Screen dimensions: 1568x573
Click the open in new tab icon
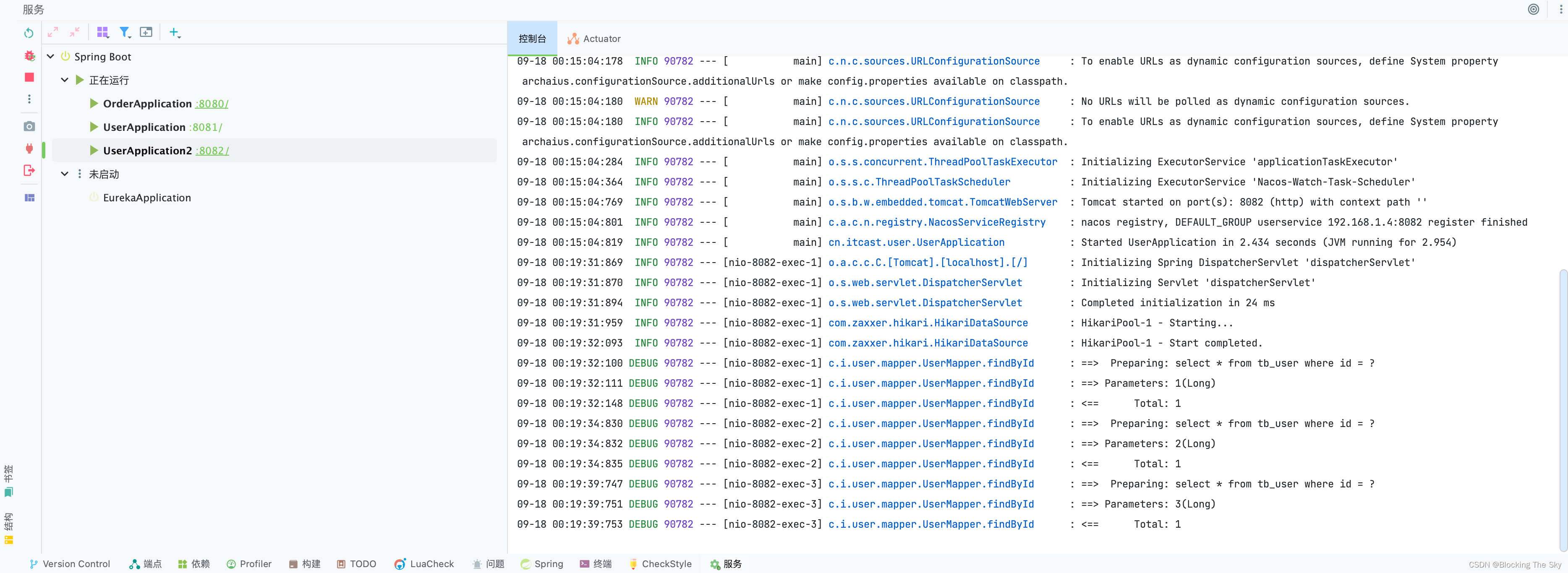coord(146,32)
